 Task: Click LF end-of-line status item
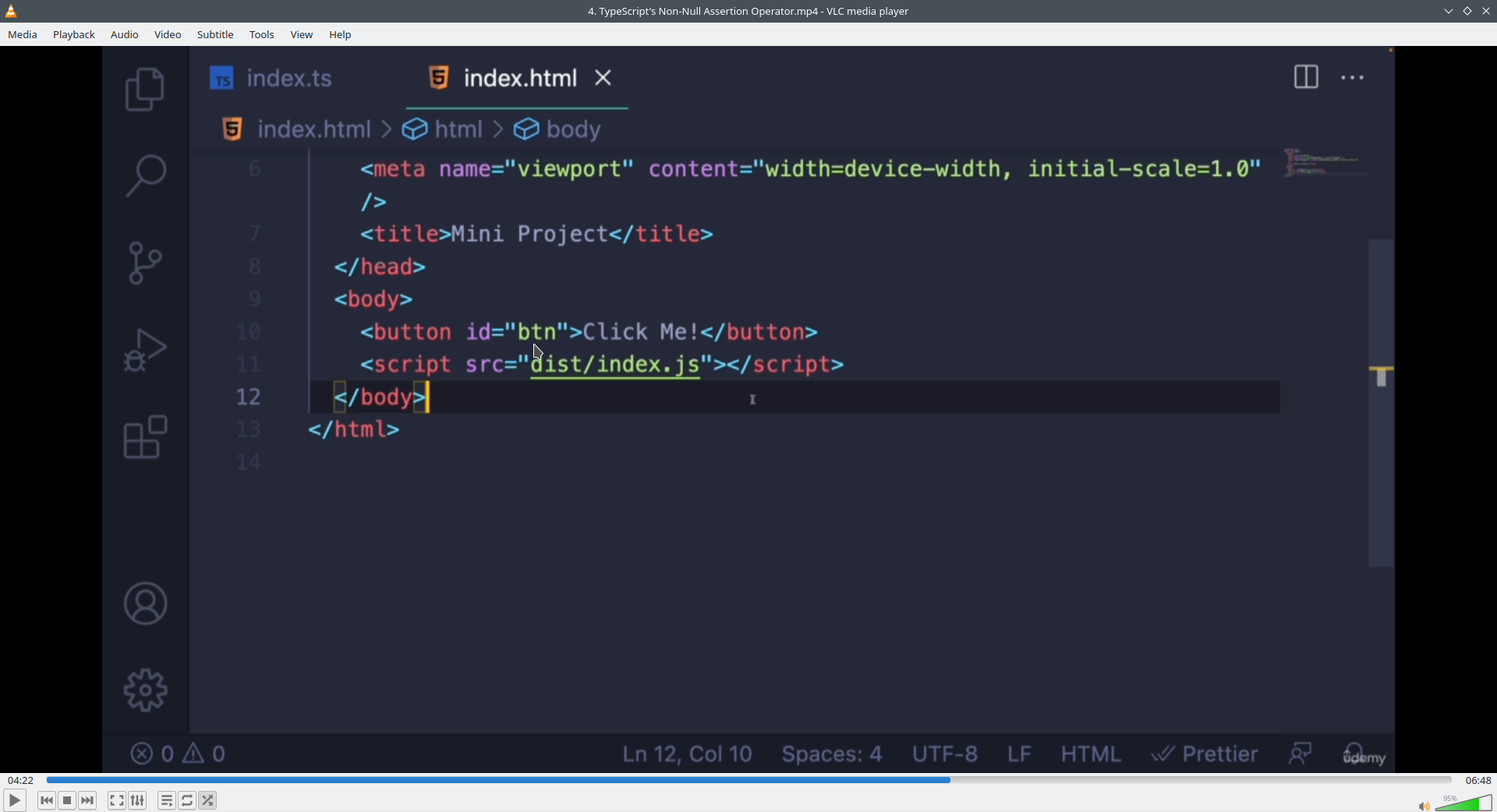coord(1020,754)
